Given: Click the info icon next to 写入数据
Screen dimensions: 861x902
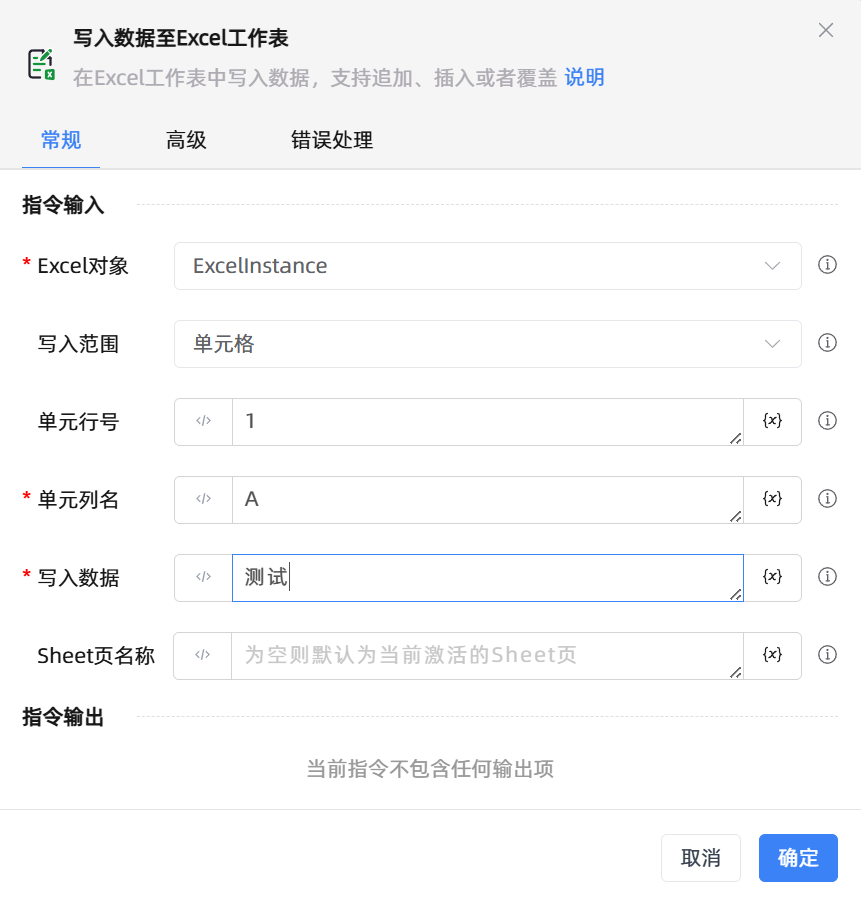Looking at the screenshot, I should 827,577.
